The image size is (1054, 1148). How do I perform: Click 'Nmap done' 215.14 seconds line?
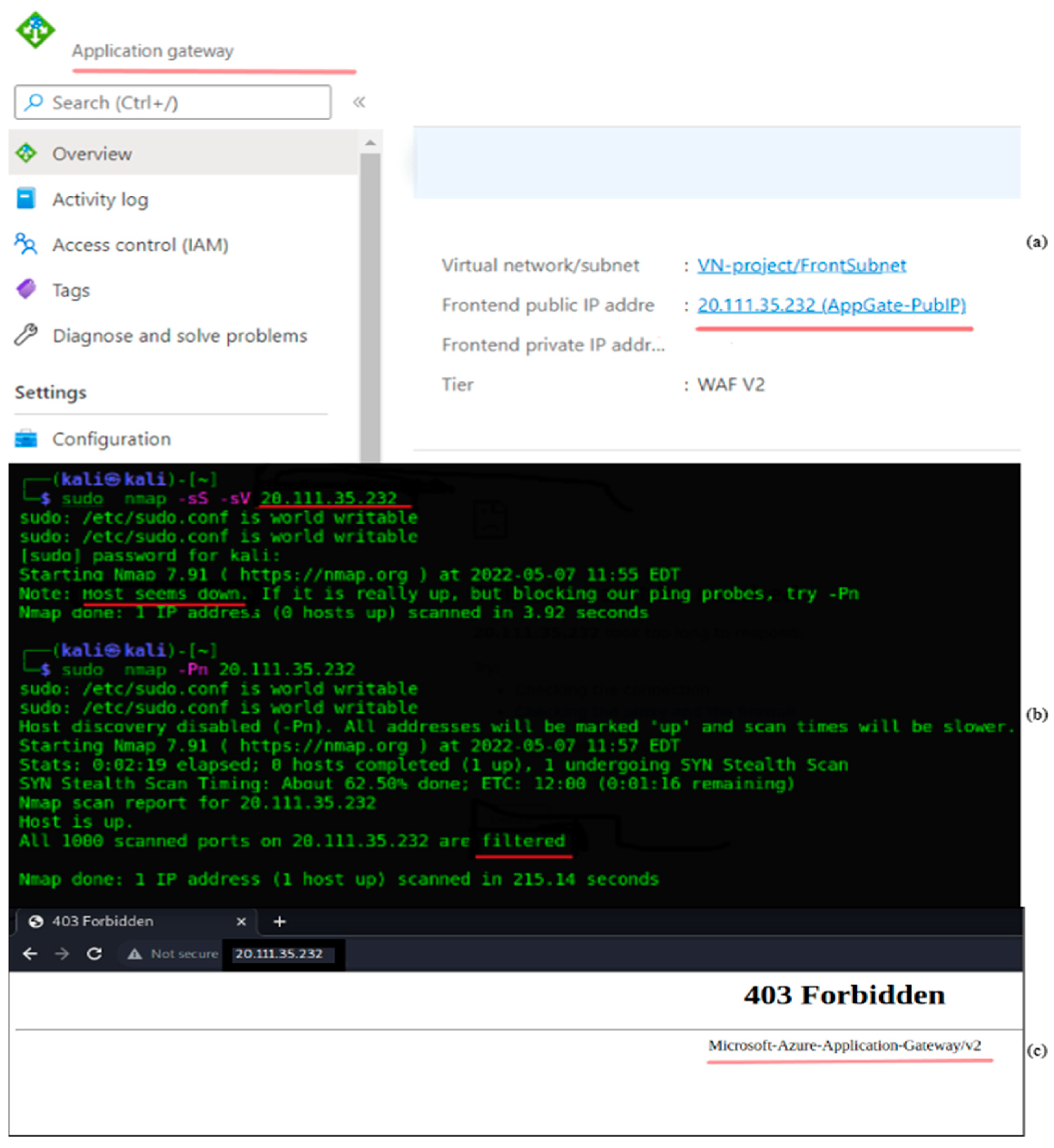click(x=339, y=879)
